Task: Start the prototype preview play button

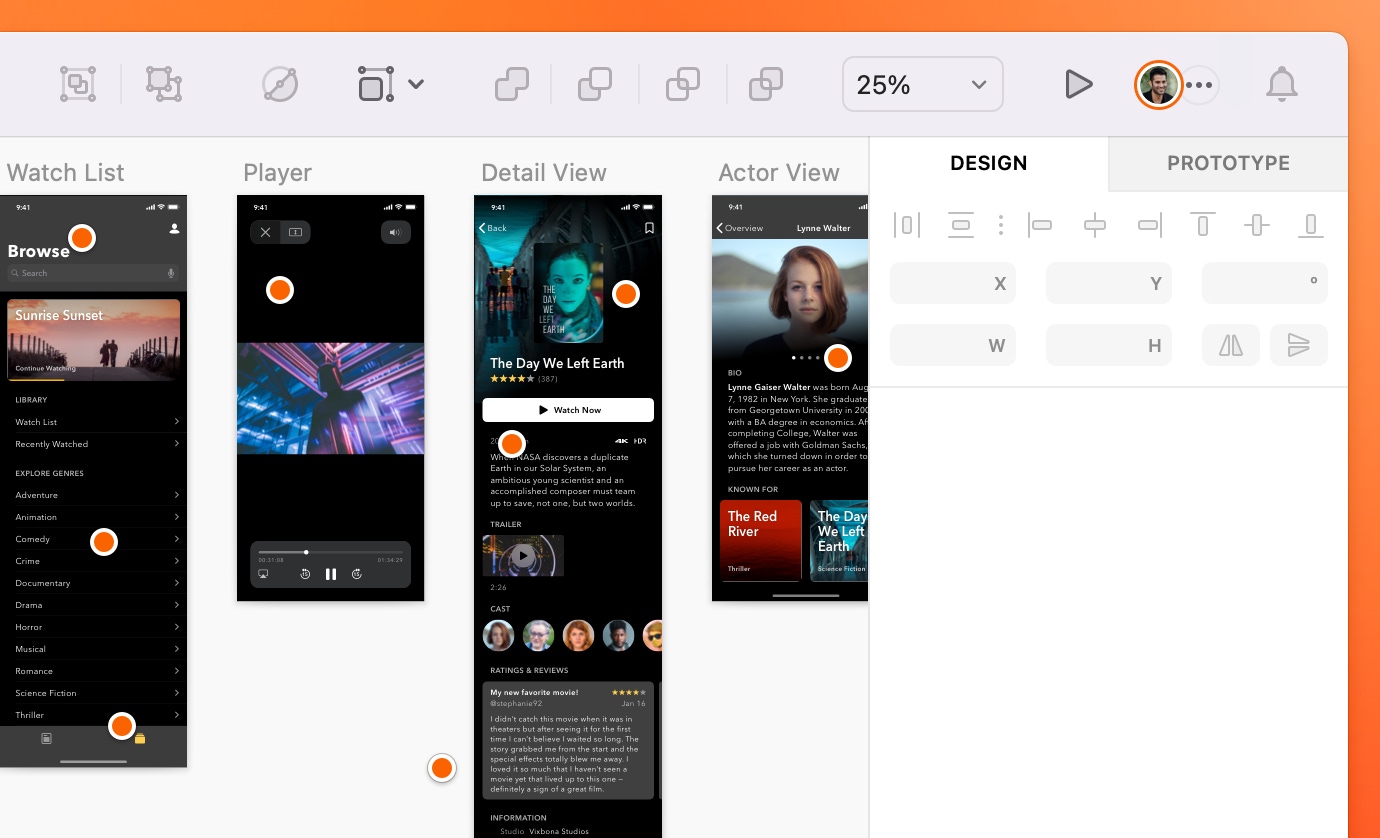Action: click(1078, 85)
